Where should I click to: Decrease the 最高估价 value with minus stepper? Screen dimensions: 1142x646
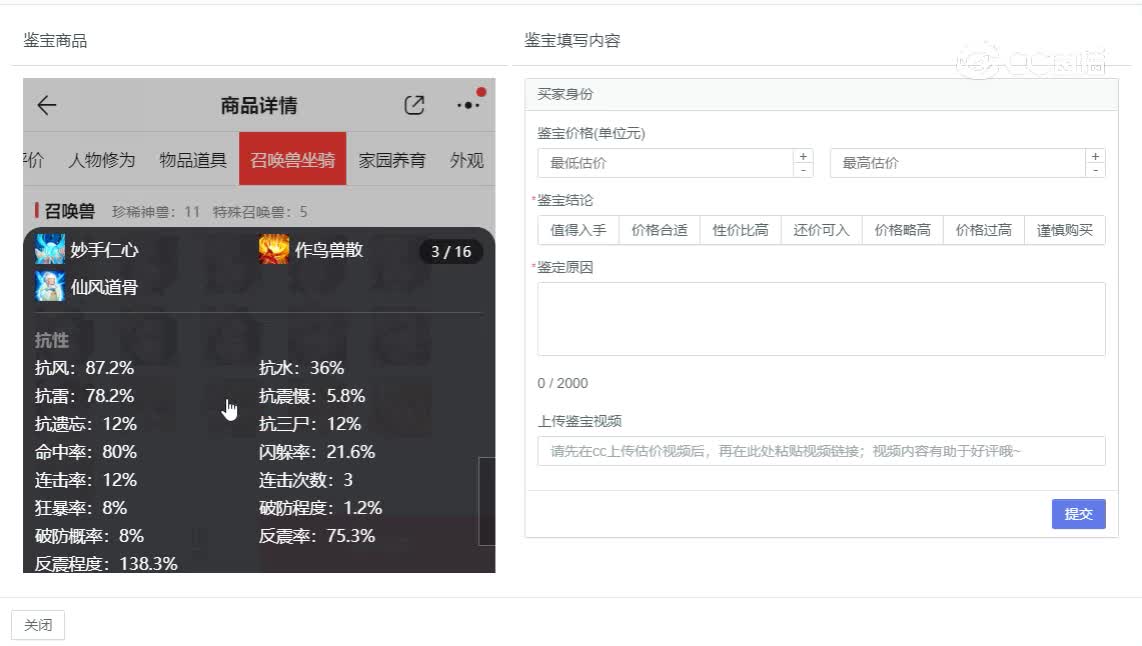click(1095, 170)
